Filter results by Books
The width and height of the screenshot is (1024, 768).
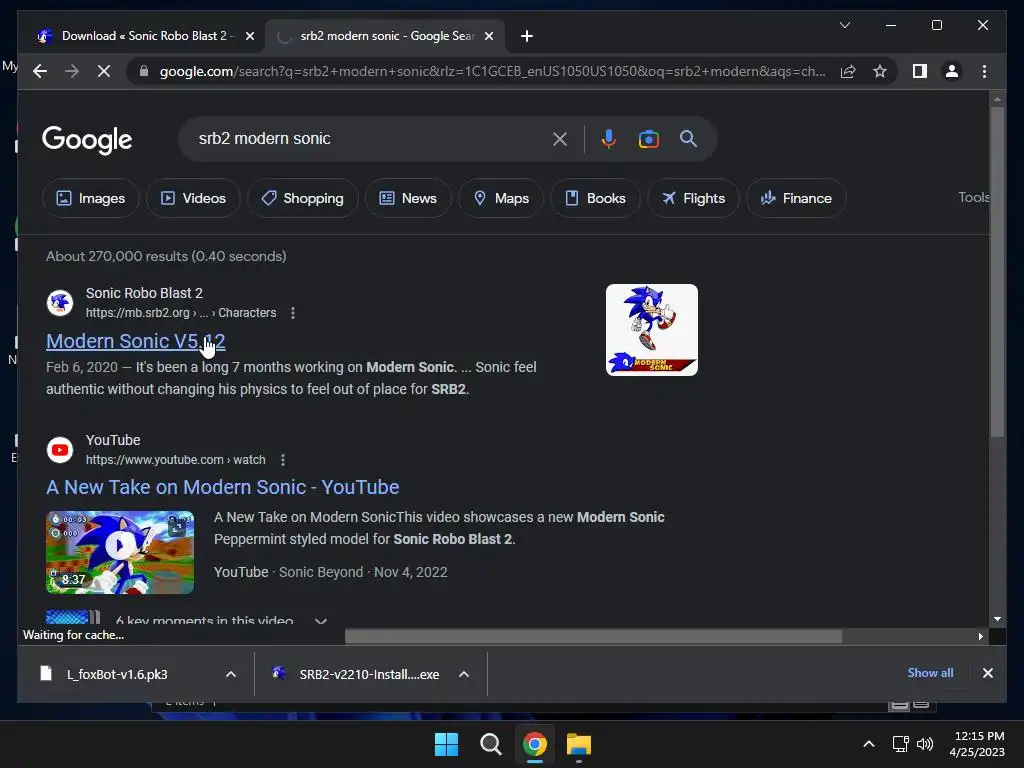coord(595,198)
